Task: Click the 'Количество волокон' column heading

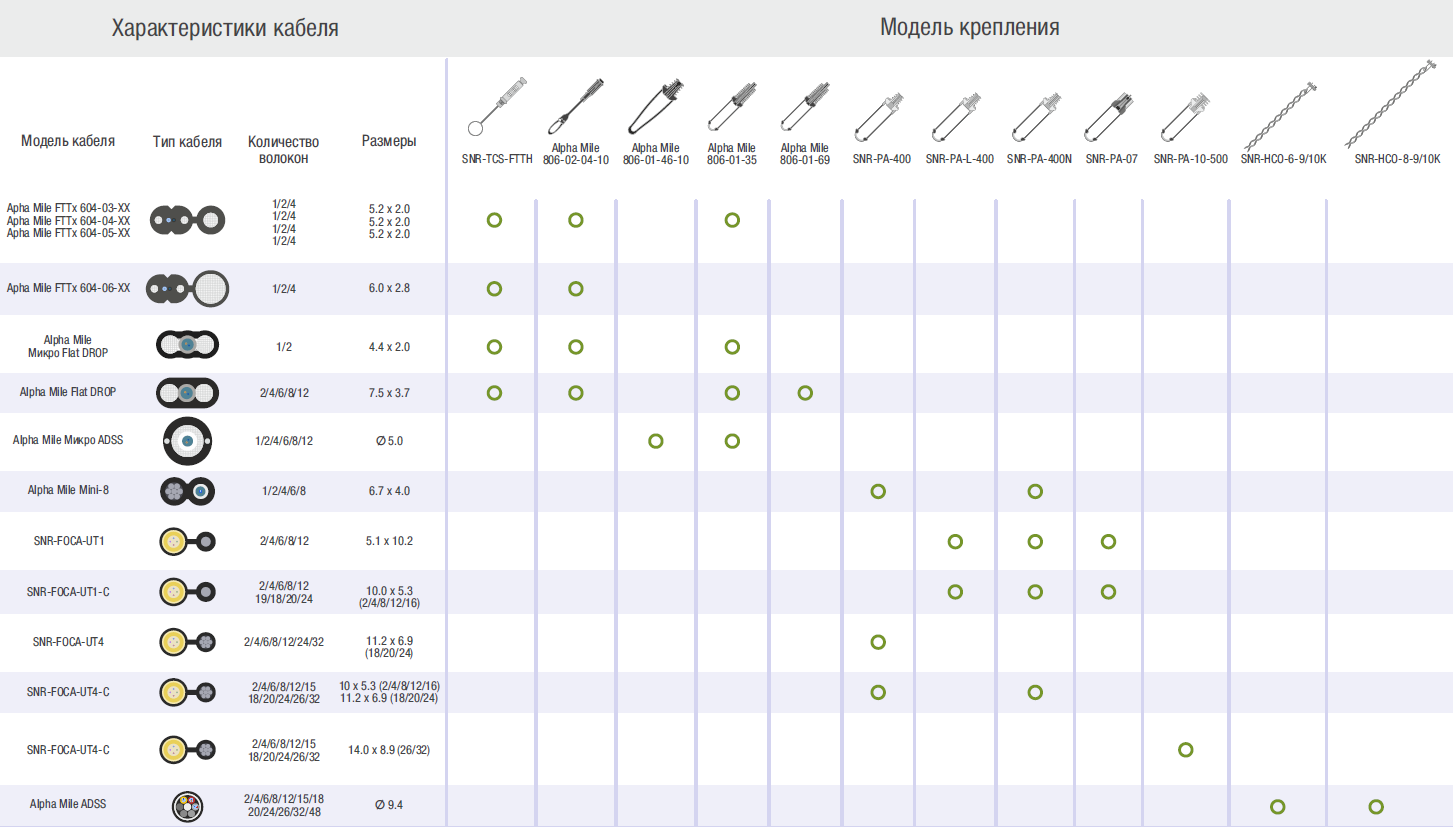Action: click(x=283, y=150)
